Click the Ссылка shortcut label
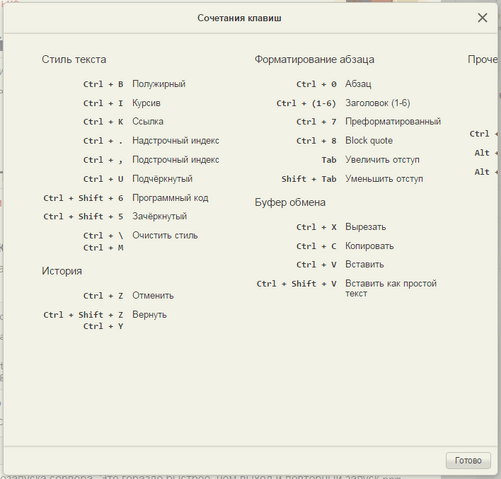This screenshot has width=501, height=479. coord(148,121)
